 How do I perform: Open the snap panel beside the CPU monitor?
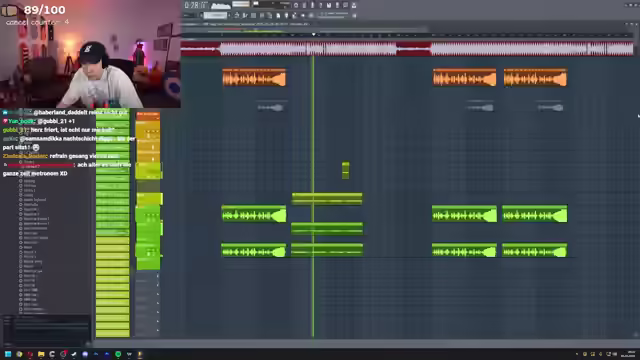point(241,4)
